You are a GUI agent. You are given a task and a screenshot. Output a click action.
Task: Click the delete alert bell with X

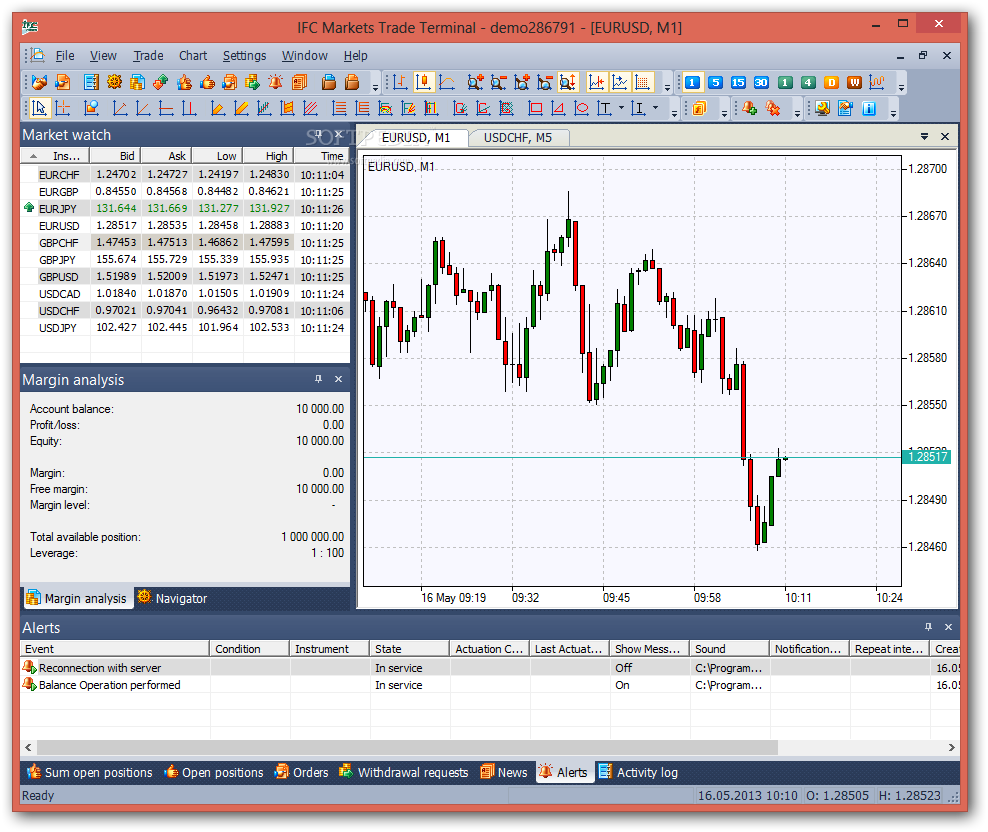click(773, 109)
